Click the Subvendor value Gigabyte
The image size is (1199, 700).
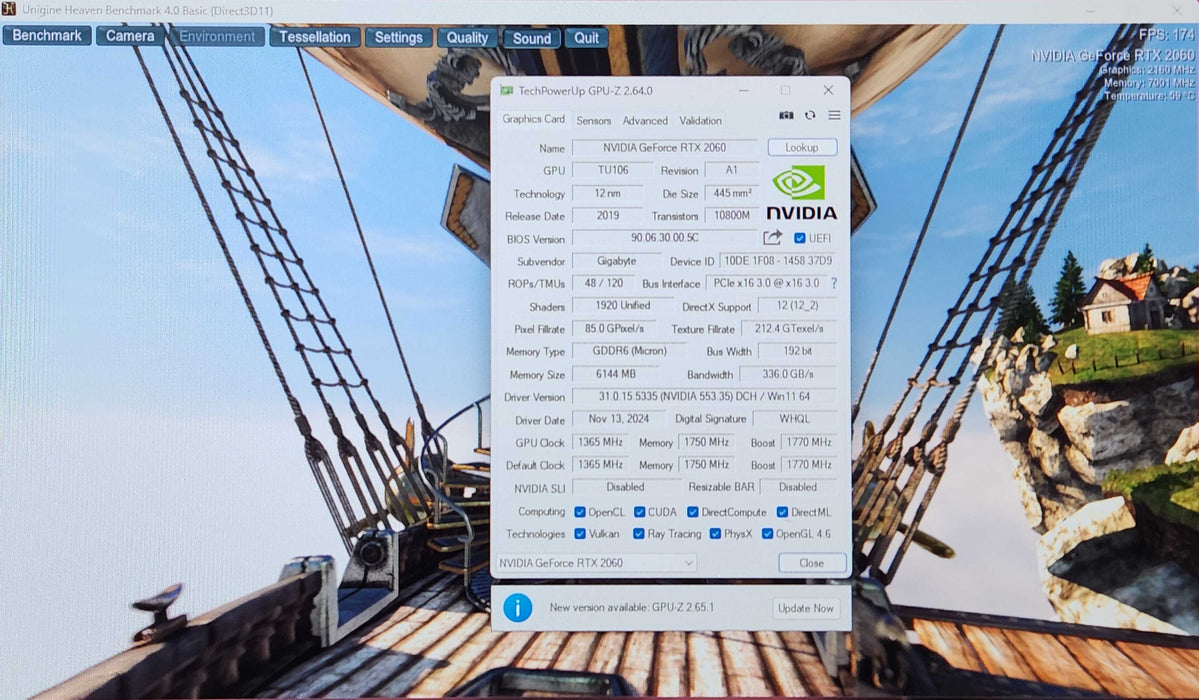point(616,261)
